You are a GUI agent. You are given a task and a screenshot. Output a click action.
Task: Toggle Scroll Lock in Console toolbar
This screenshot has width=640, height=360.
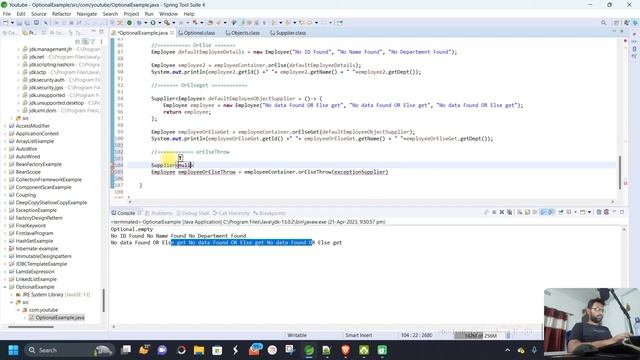click(x=527, y=212)
